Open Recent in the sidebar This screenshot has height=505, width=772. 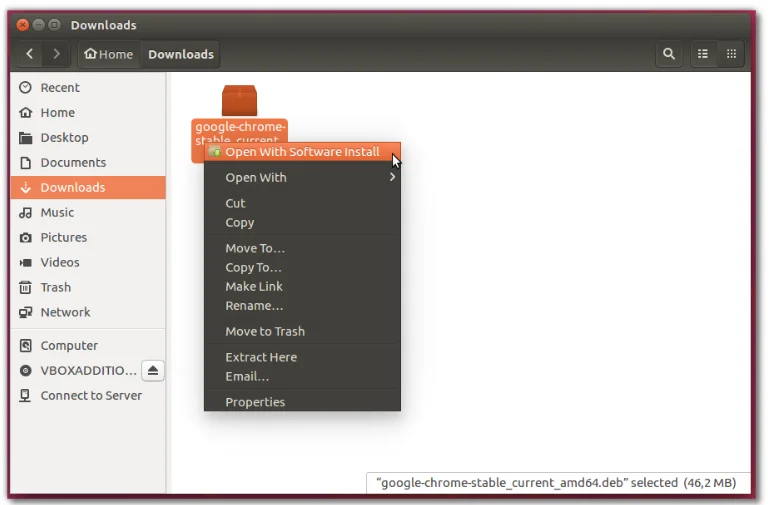[88, 88]
